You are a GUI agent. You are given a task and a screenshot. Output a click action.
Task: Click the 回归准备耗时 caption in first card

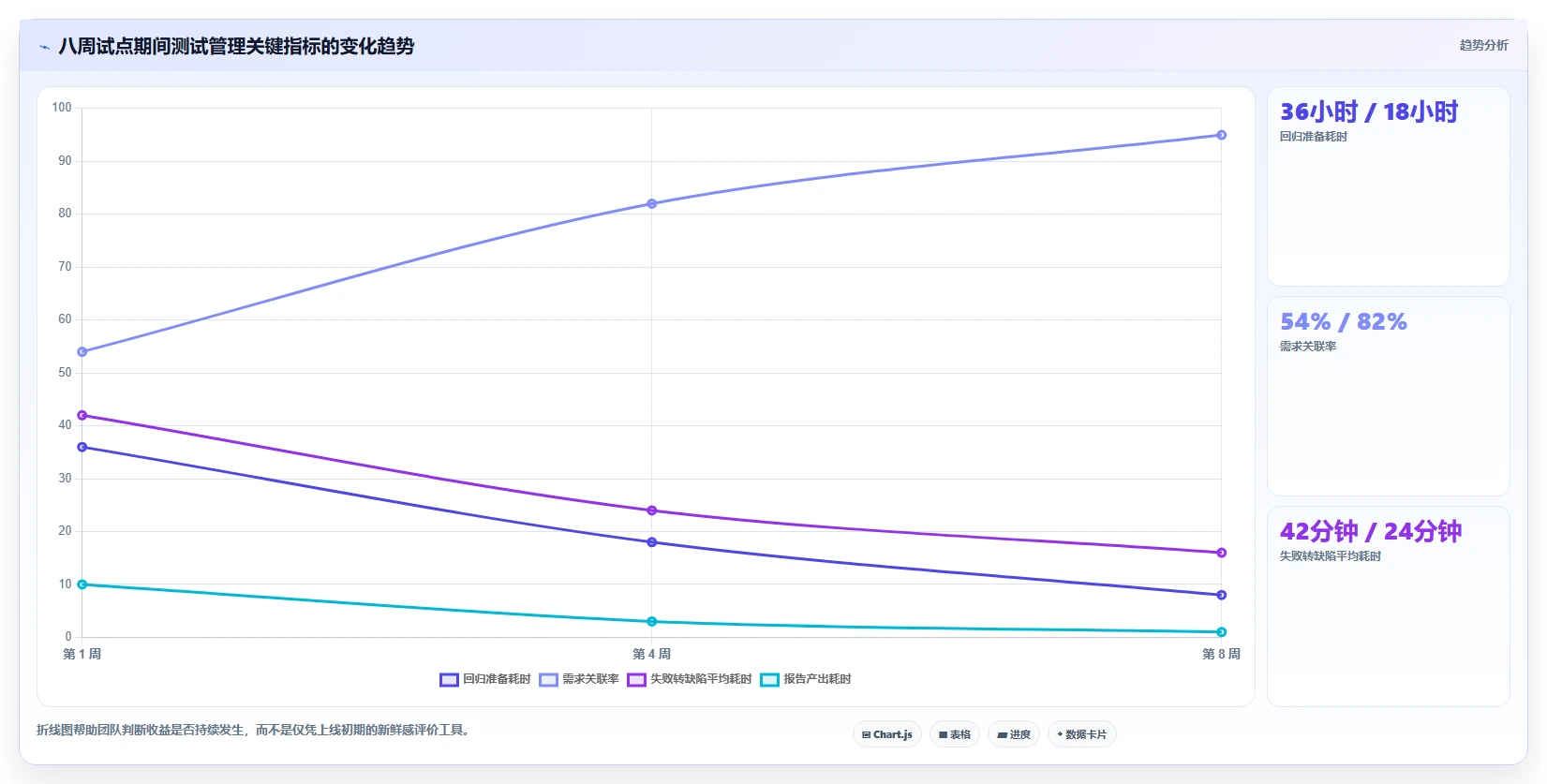point(1314,137)
